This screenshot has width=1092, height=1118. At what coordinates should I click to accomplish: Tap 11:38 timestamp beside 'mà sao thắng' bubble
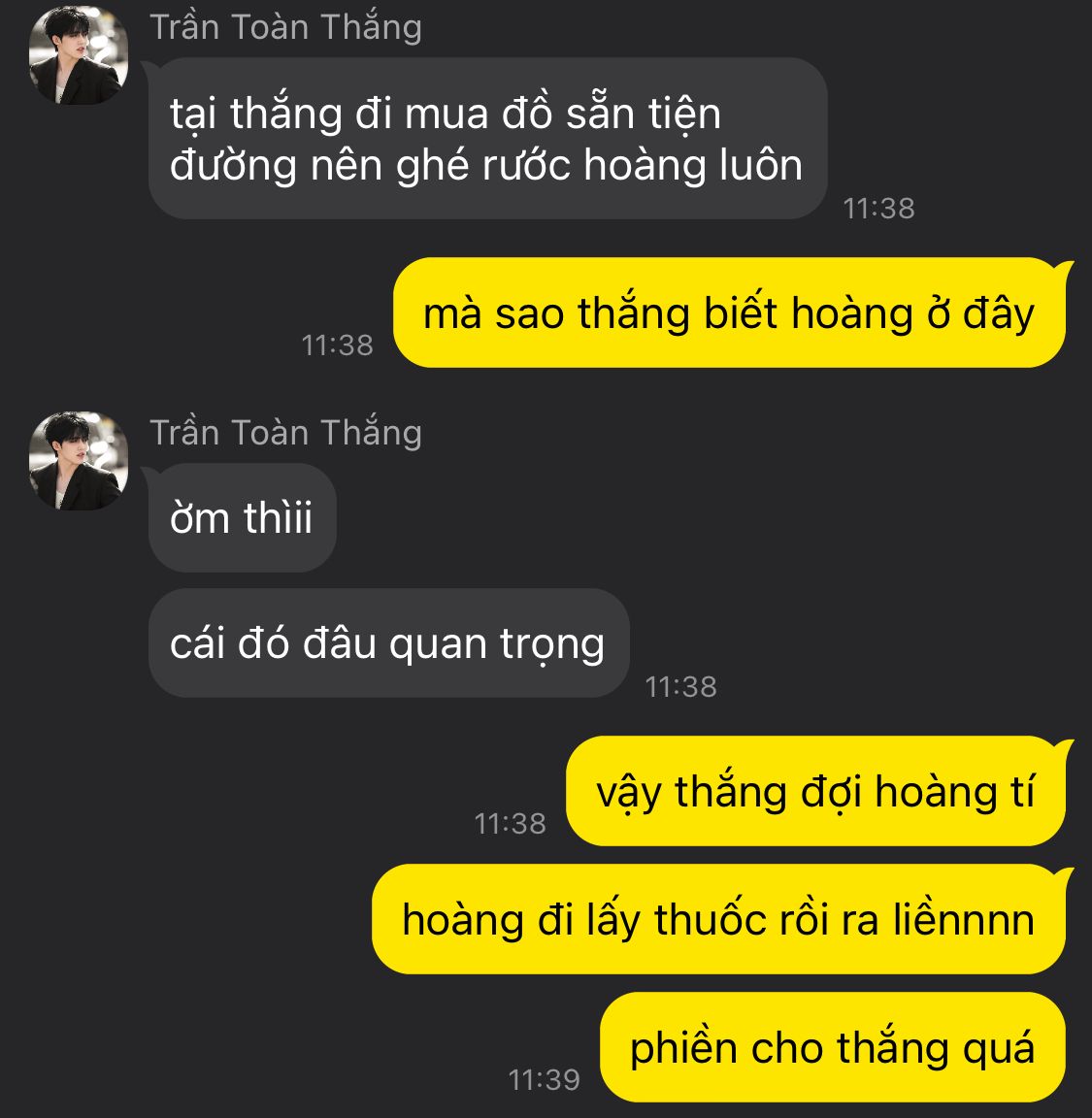tap(338, 345)
